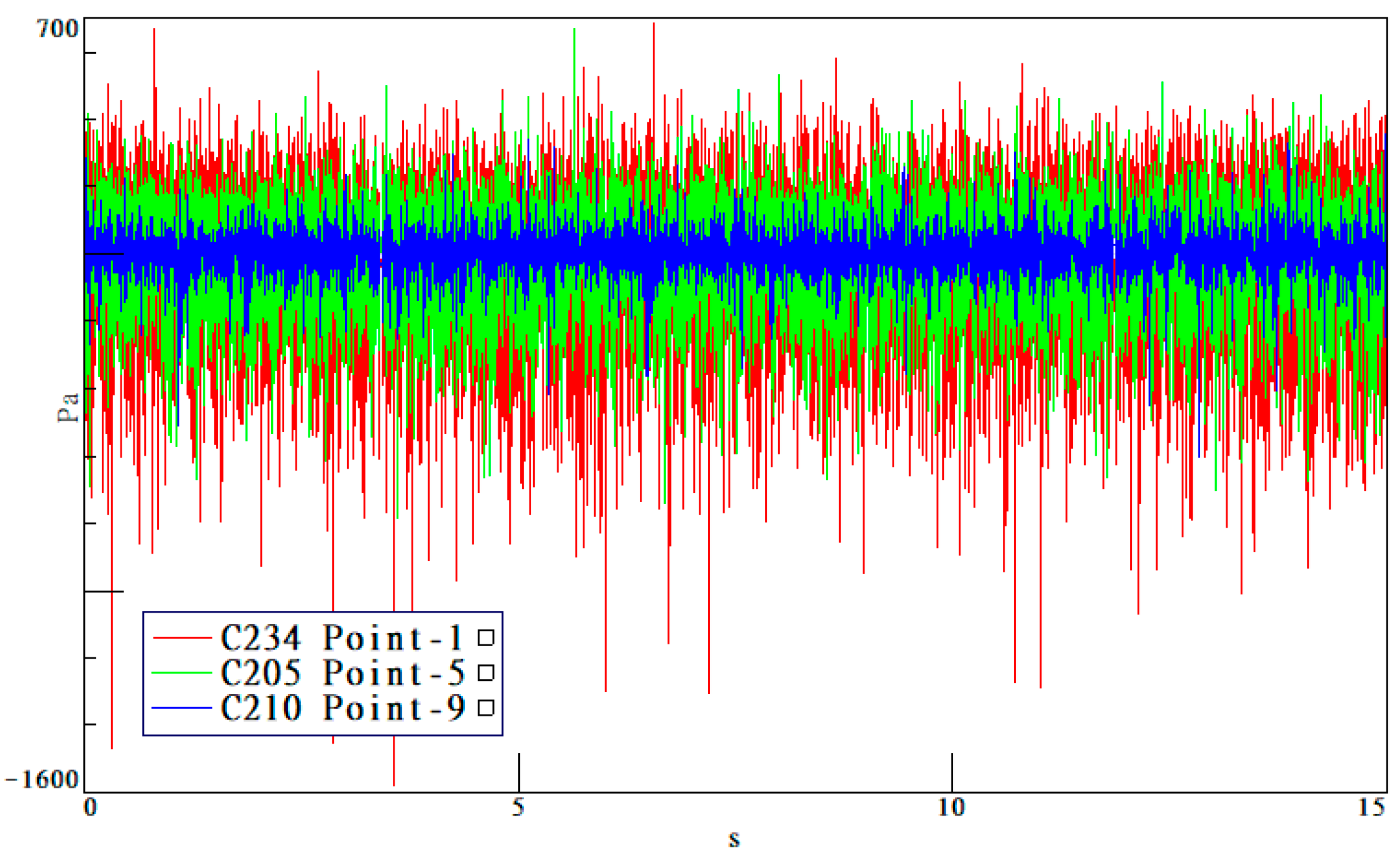Click the -1600 lower y-axis limit

pos(43,780)
